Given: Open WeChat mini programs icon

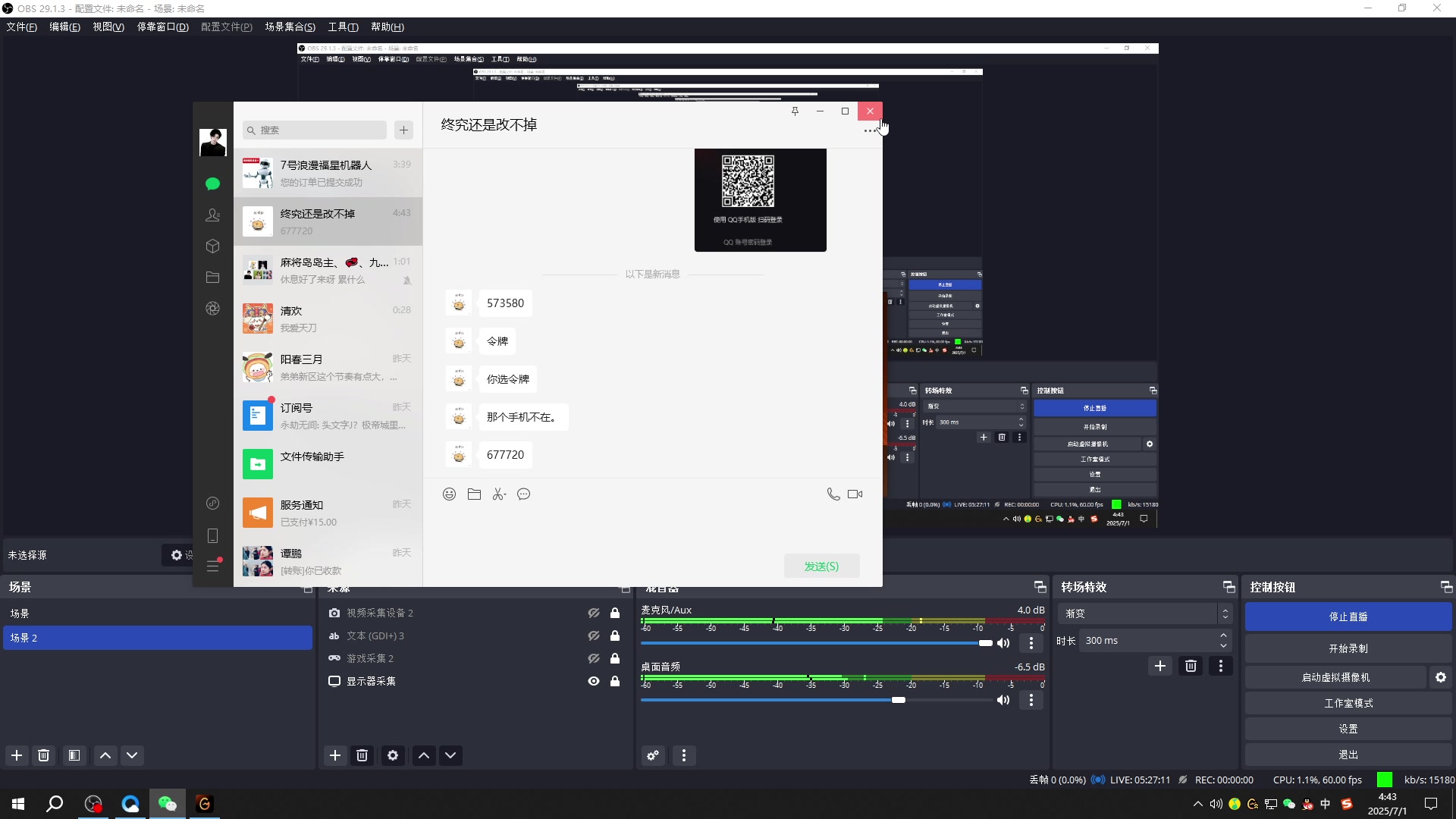Looking at the screenshot, I should 212,504.
